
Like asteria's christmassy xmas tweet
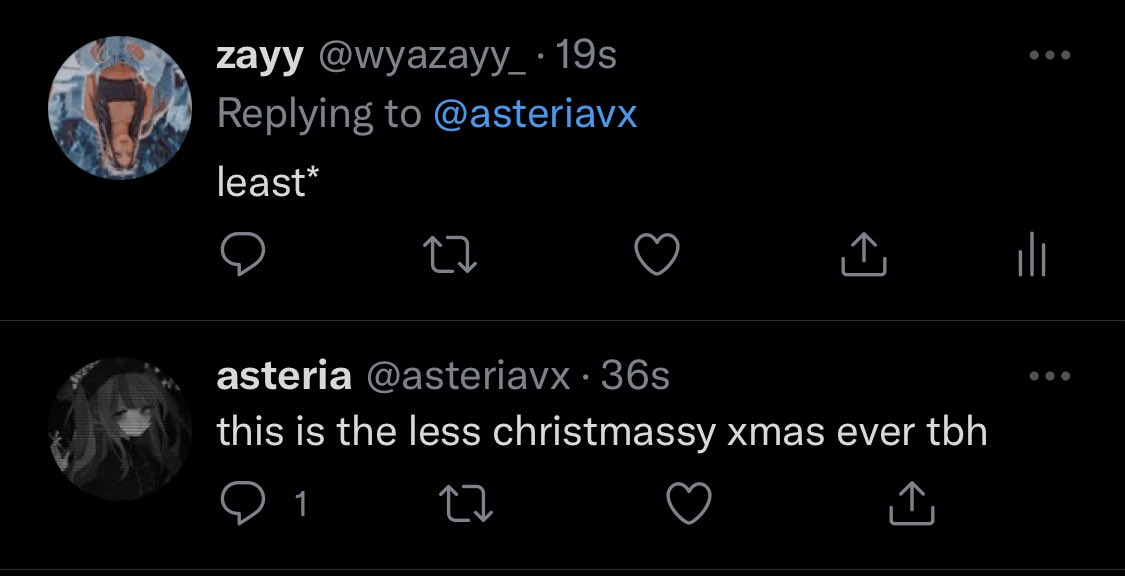(x=688, y=503)
